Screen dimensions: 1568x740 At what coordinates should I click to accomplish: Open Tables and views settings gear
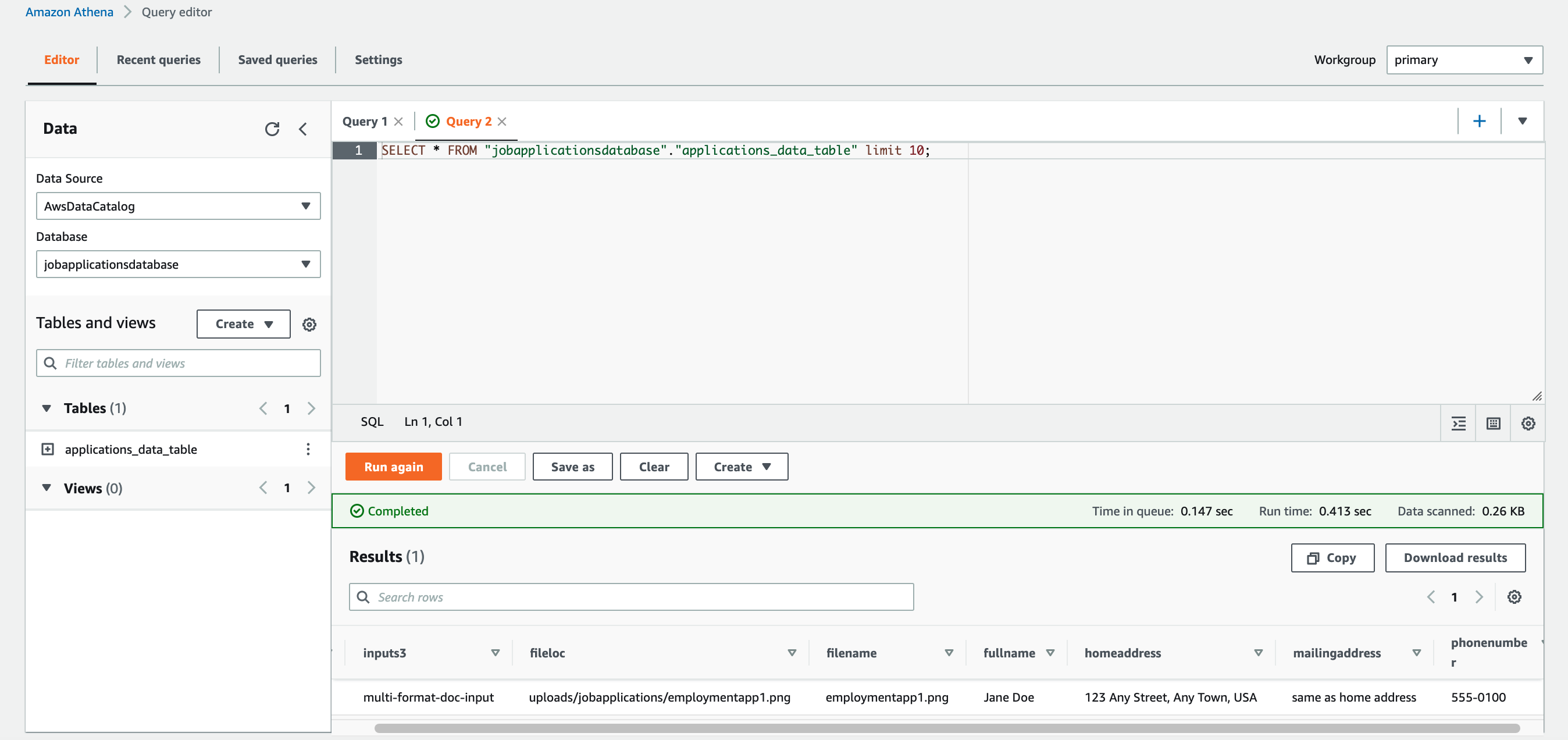(x=309, y=324)
